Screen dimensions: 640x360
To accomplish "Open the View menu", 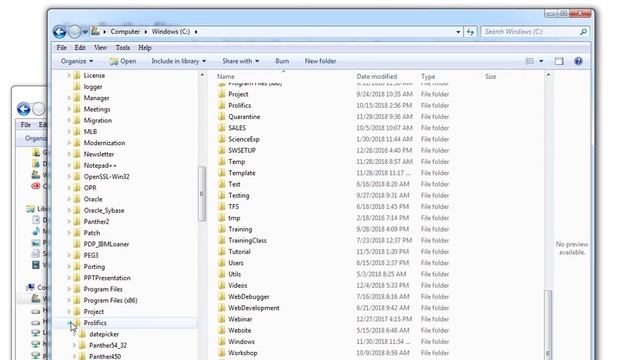I will click(100, 48).
